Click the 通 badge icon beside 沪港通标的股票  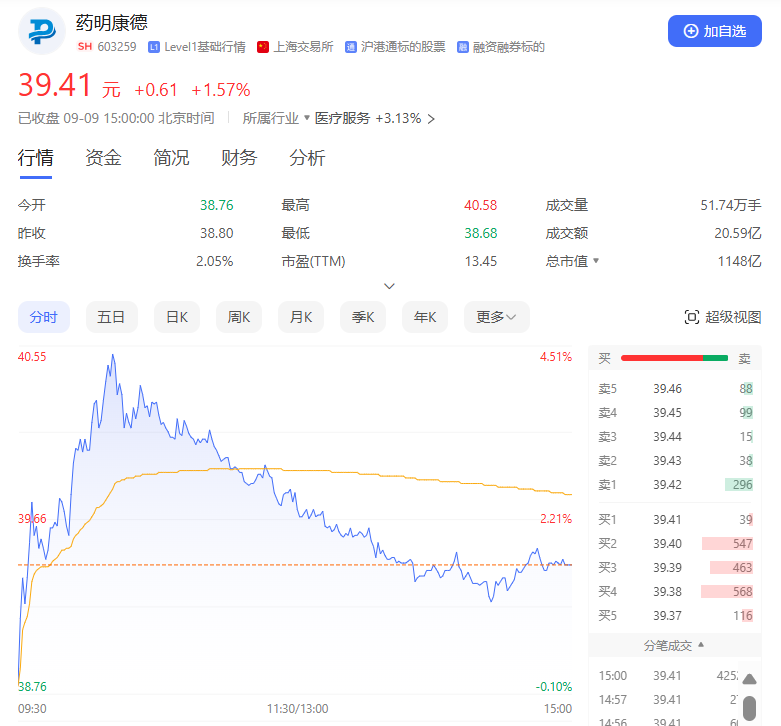pyautogui.click(x=351, y=47)
